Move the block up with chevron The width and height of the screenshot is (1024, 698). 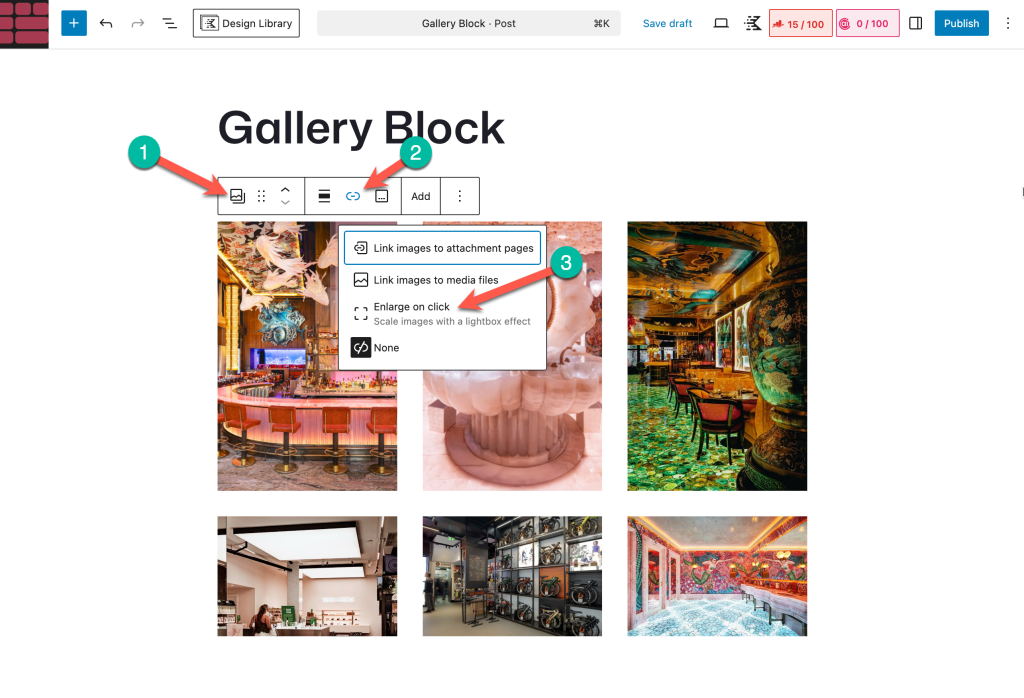(x=285, y=189)
